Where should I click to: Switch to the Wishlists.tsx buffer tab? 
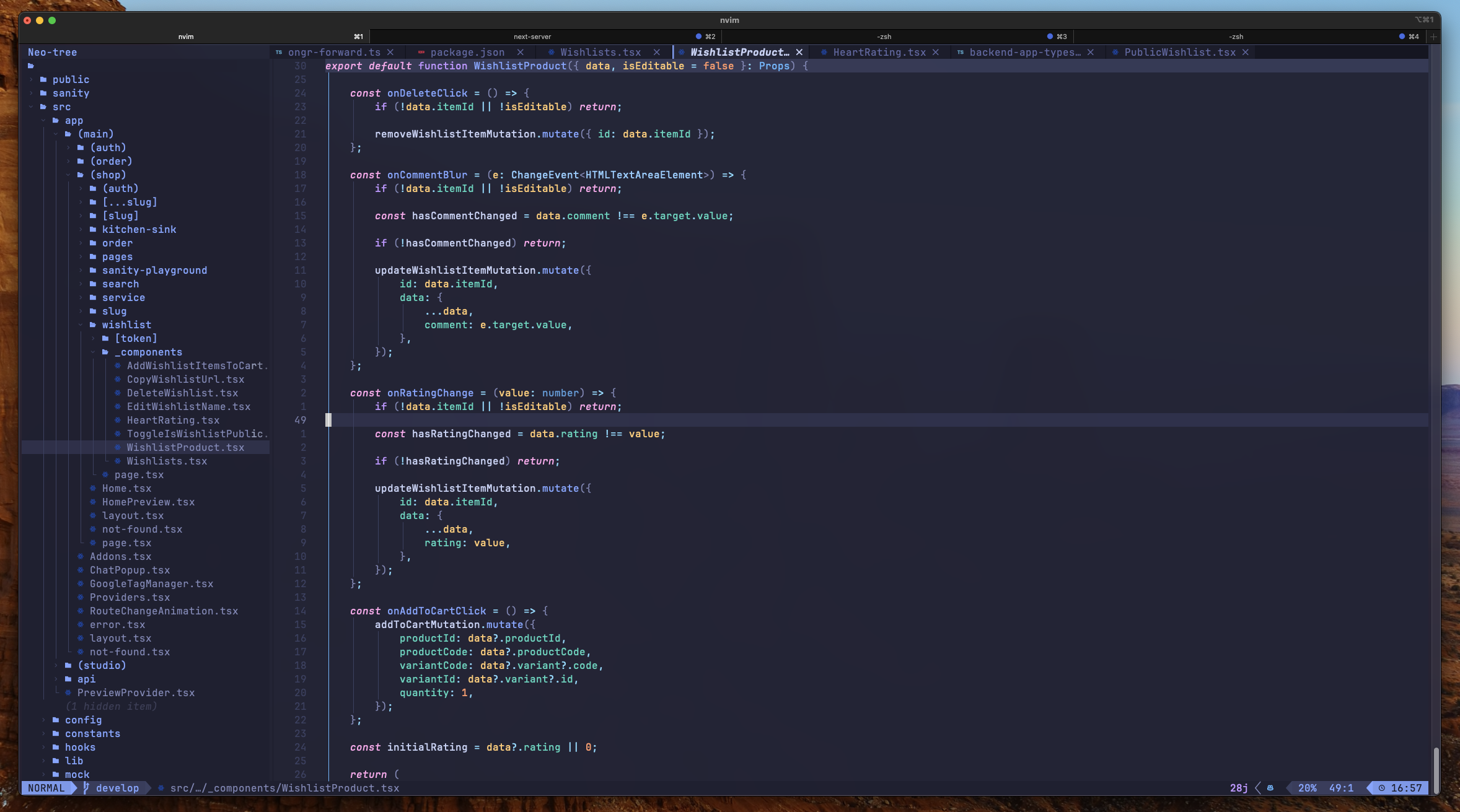(600, 52)
